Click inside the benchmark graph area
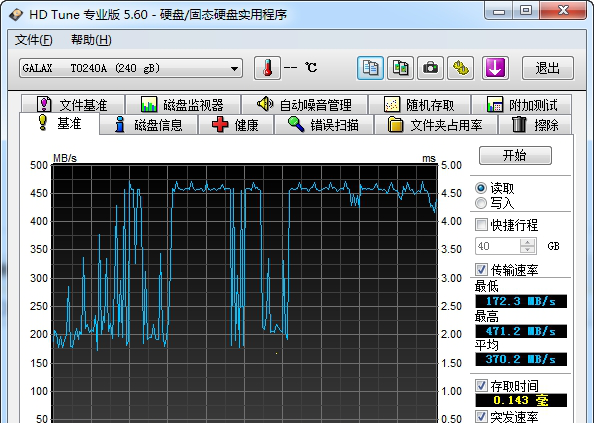Viewport: 594px width, 439px height. pyautogui.click(x=245, y=293)
